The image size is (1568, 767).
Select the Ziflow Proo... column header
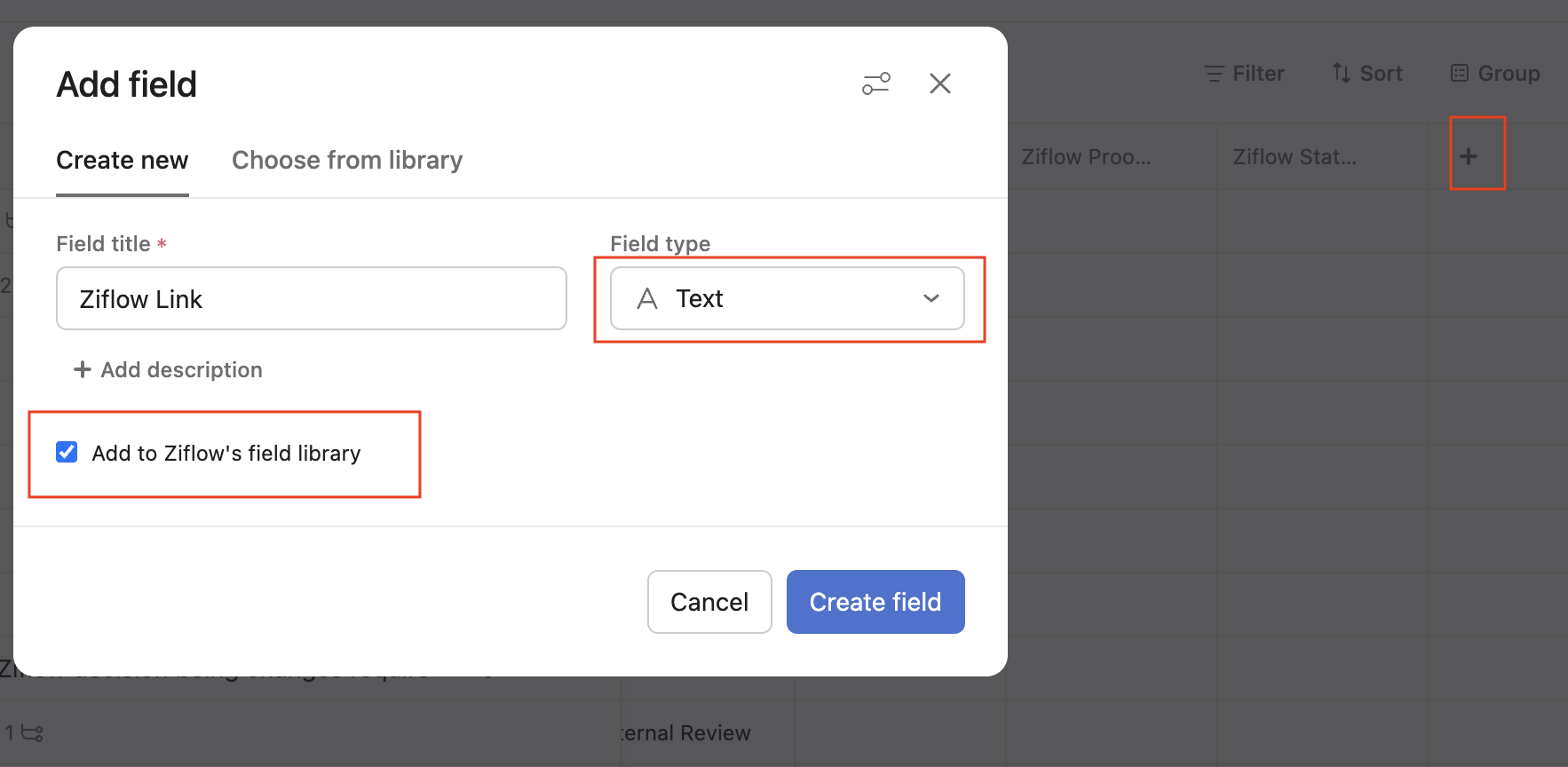pyautogui.click(x=1112, y=157)
